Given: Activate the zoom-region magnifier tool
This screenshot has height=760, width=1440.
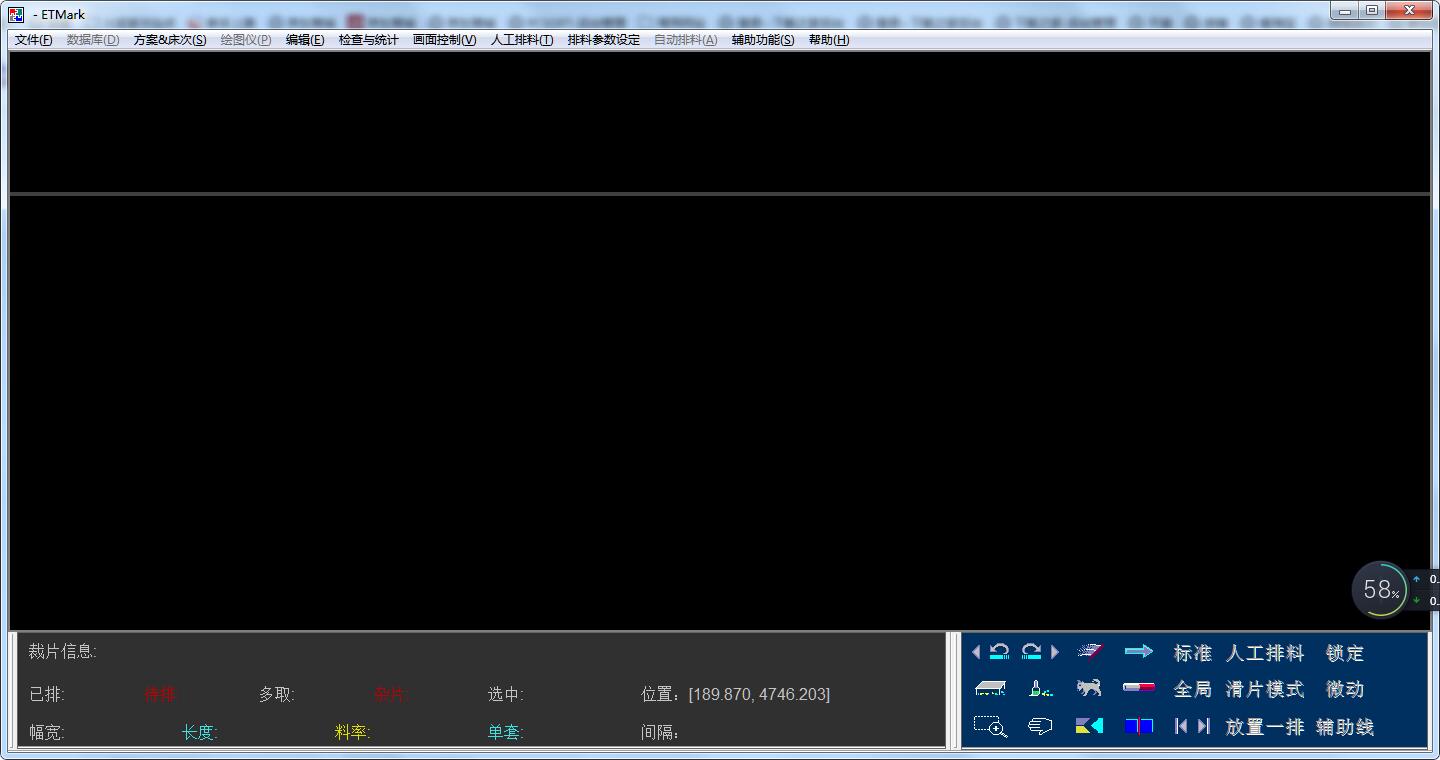Looking at the screenshot, I should point(991,727).
